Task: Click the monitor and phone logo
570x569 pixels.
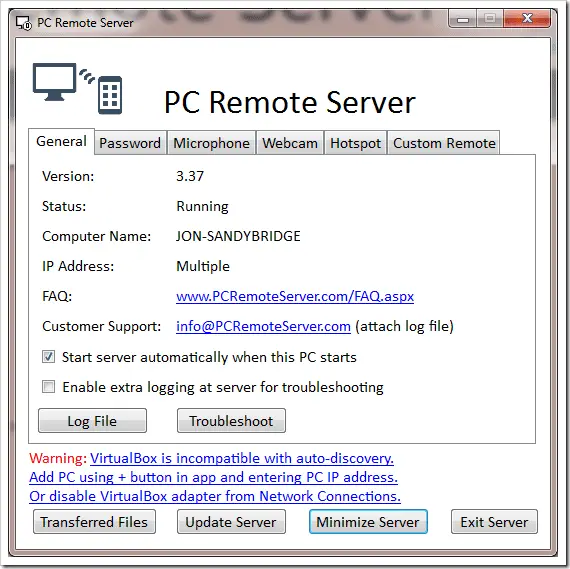Action: coord(77,88)
